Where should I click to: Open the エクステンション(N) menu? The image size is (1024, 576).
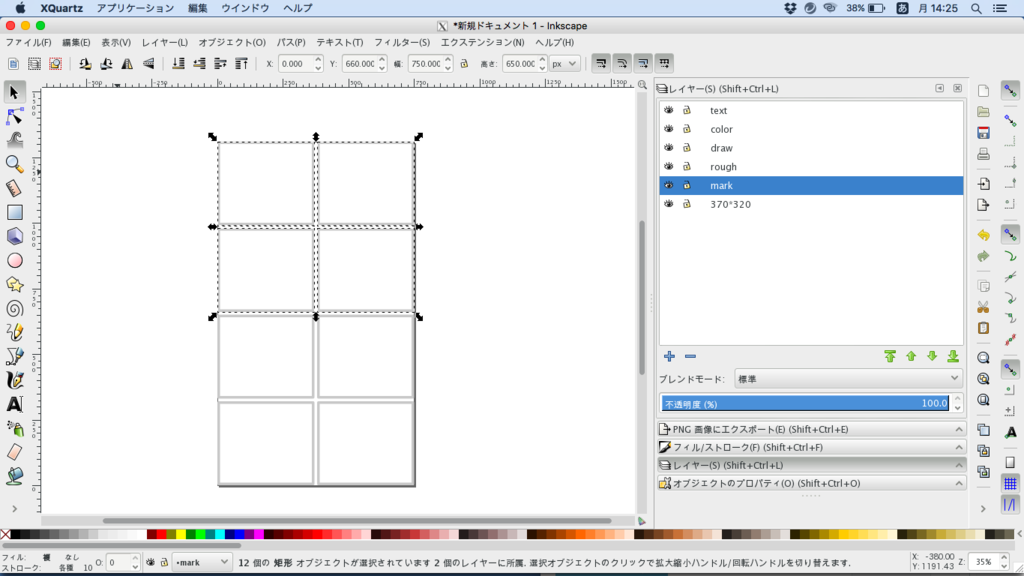483,42
